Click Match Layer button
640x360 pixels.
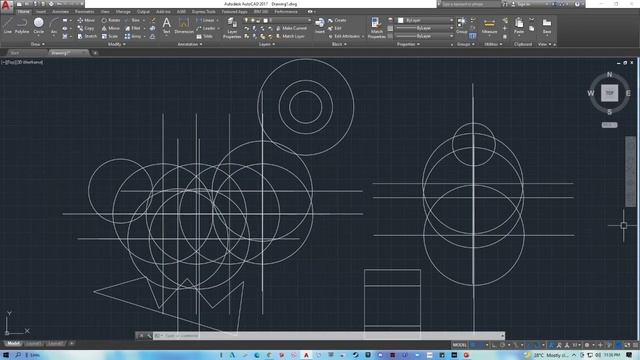point(290,36)
